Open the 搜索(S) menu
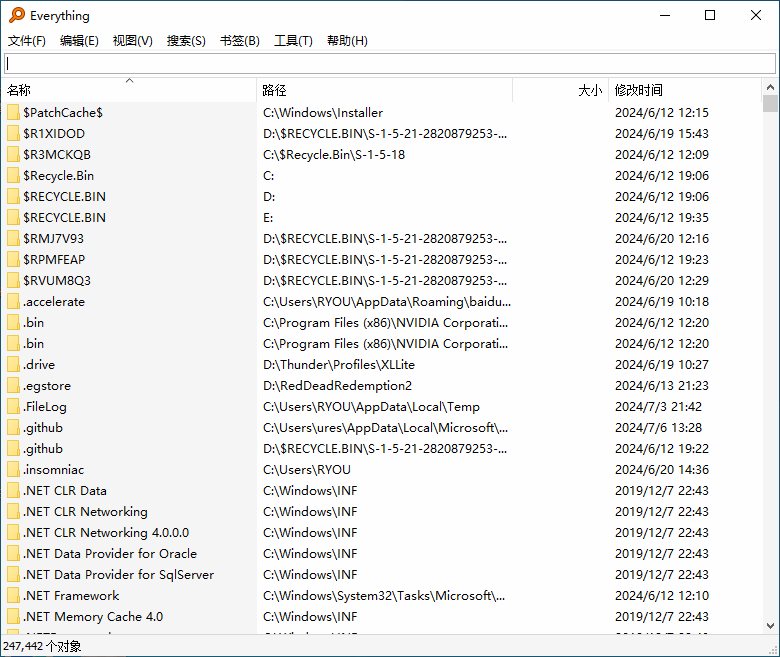This screenshot has width=780, height=657. pyautogui.click(x=186, y=41)
